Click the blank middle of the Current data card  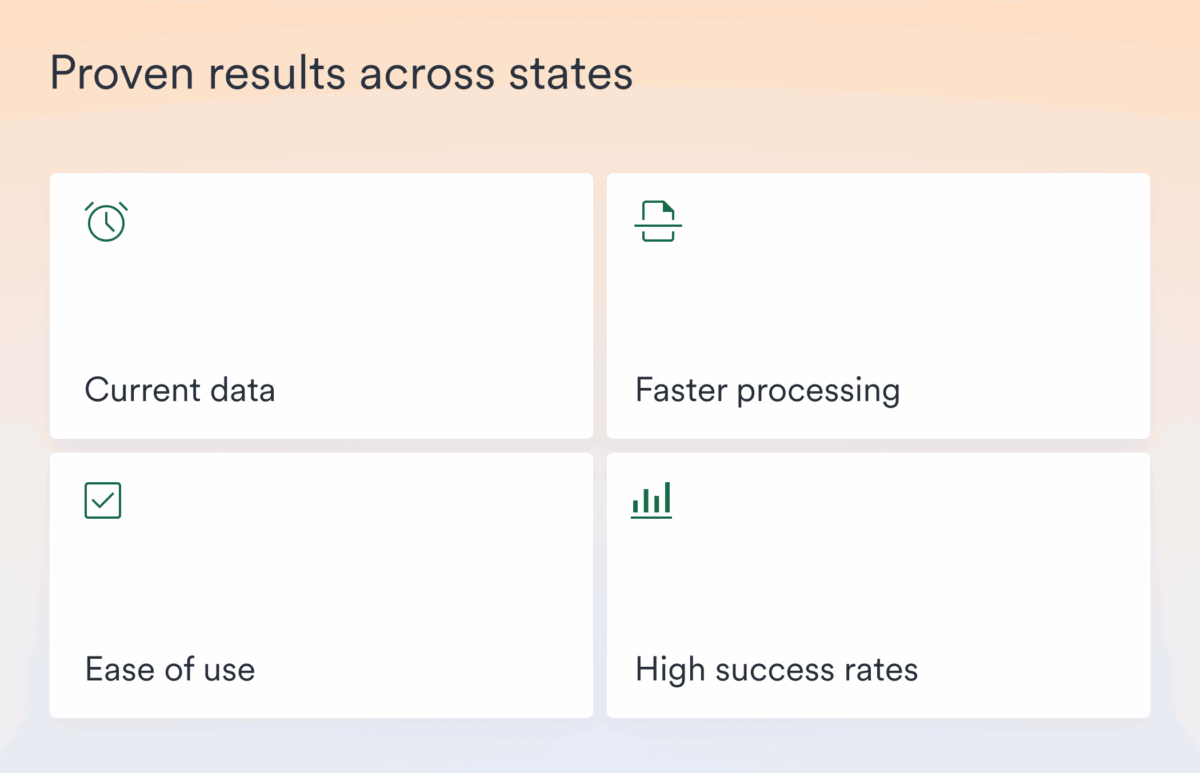321,305
